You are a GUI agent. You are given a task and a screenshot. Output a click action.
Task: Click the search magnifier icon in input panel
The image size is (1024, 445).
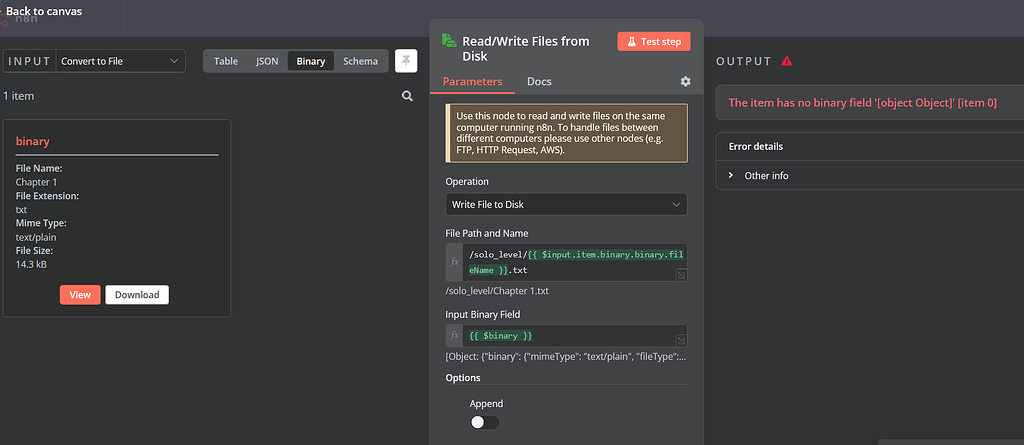tap(407, 96)
